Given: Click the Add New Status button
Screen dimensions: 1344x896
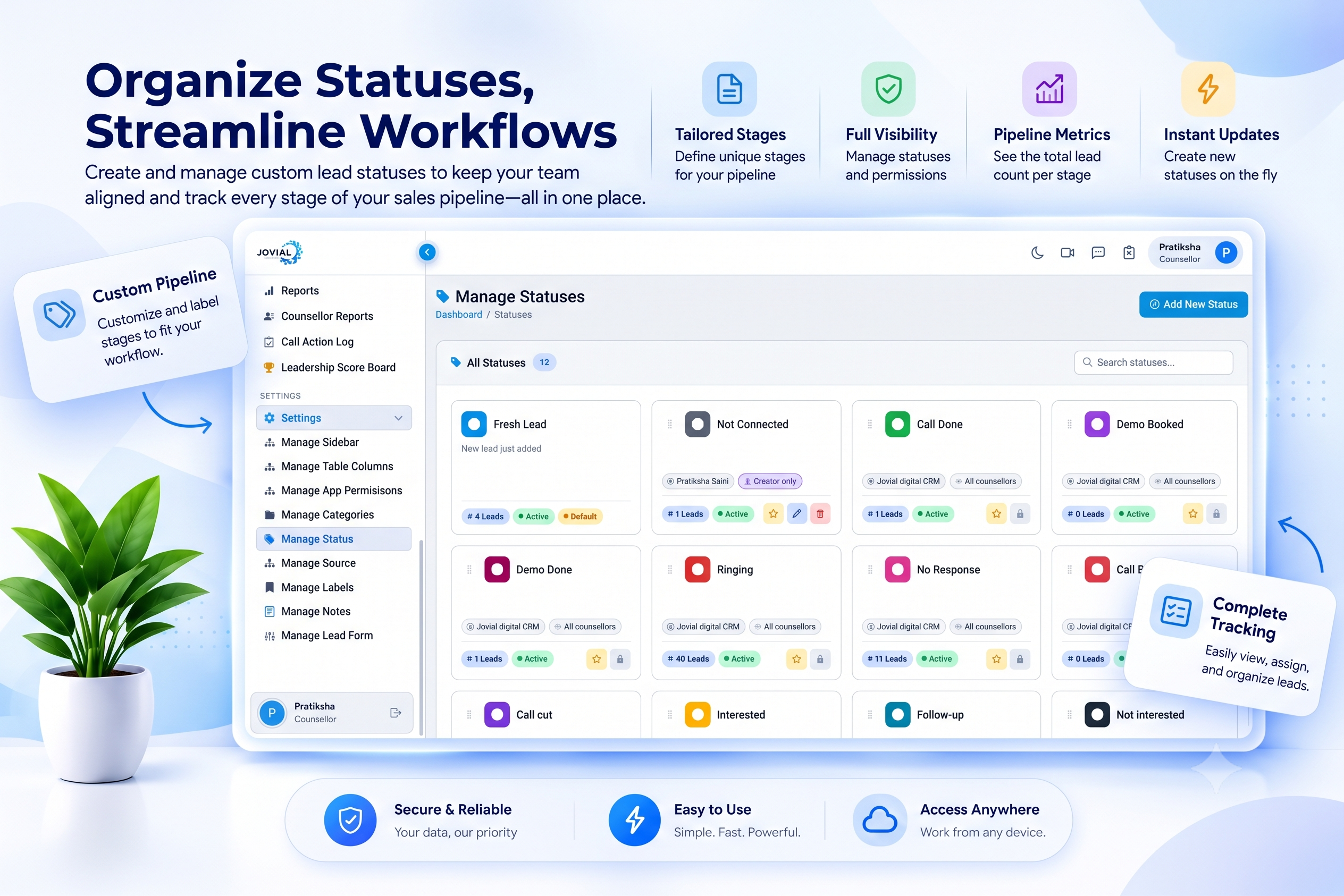Looking at the screenshot, I should [x=1193, y=305].
